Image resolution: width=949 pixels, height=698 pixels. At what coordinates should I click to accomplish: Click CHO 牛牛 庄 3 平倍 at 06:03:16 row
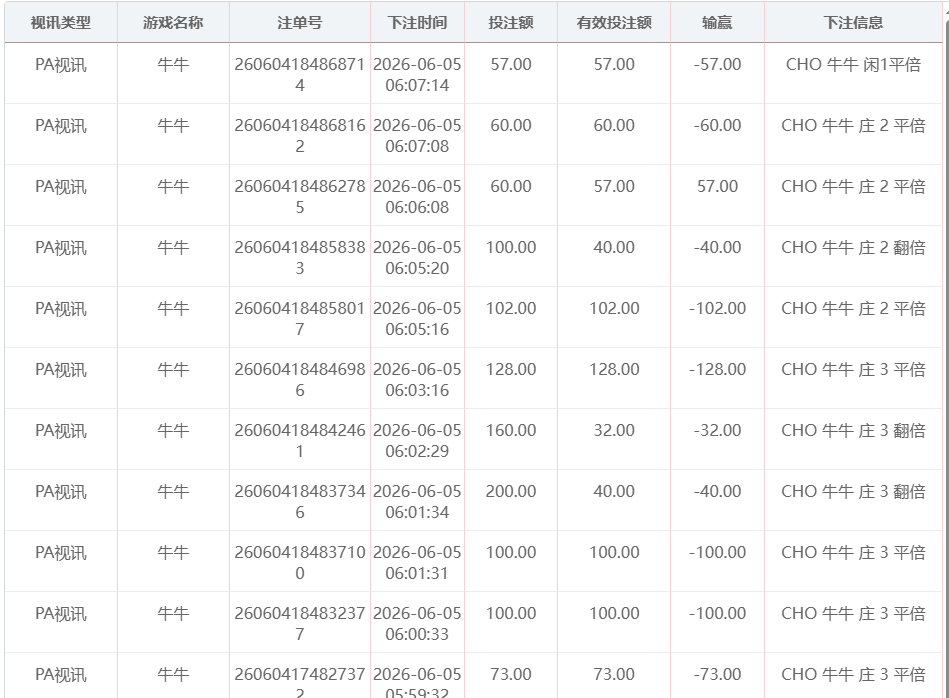click(x=853, y=369)
